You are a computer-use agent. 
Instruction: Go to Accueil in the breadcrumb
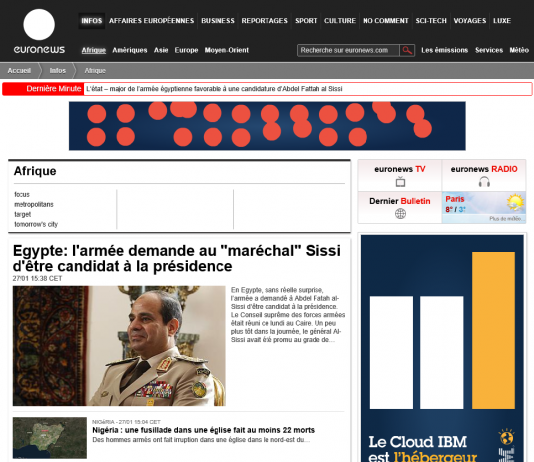tap(19, 70)
